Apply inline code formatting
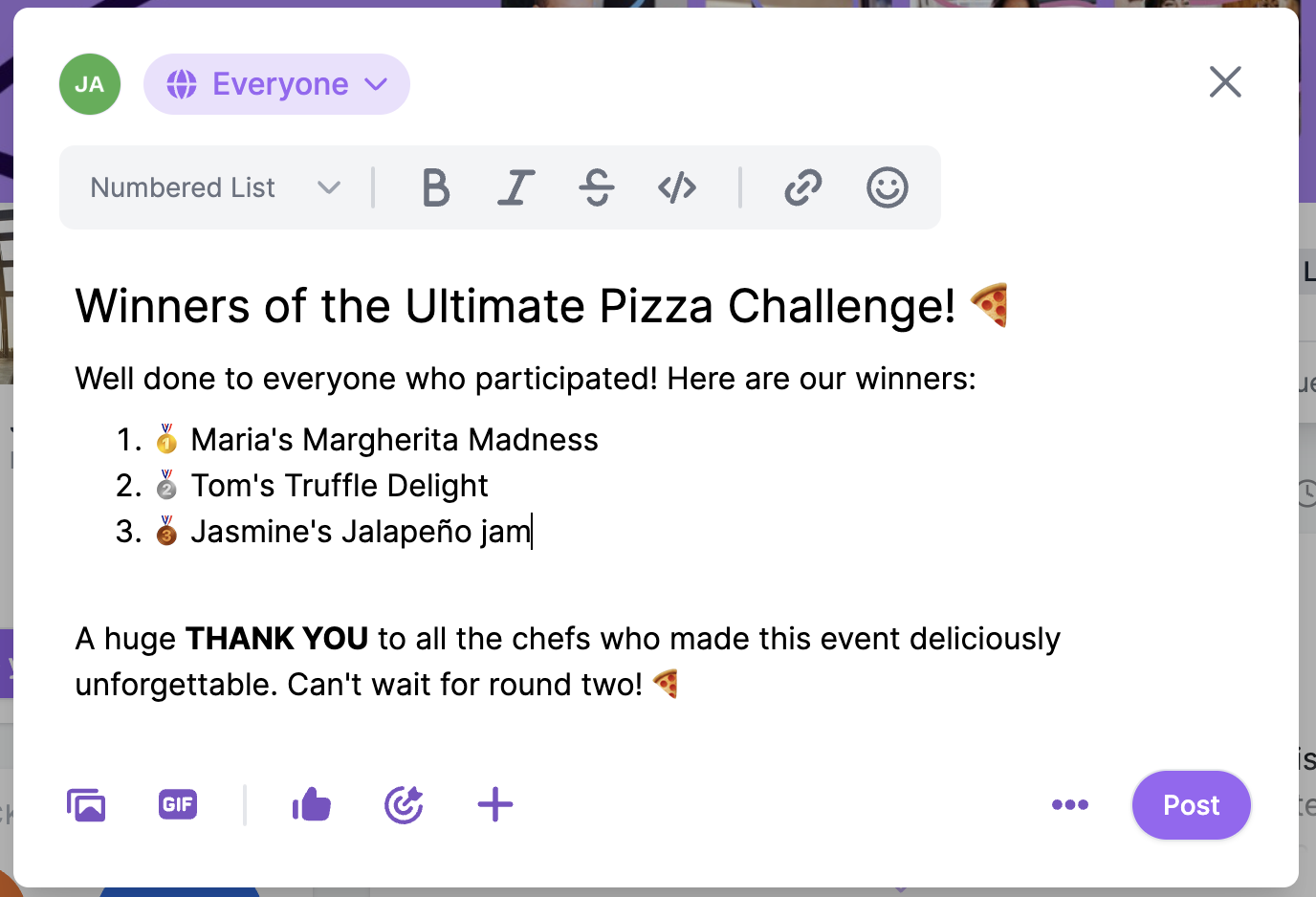The image size is (1316, 897). pyautogui.click(x=677, y=187)
